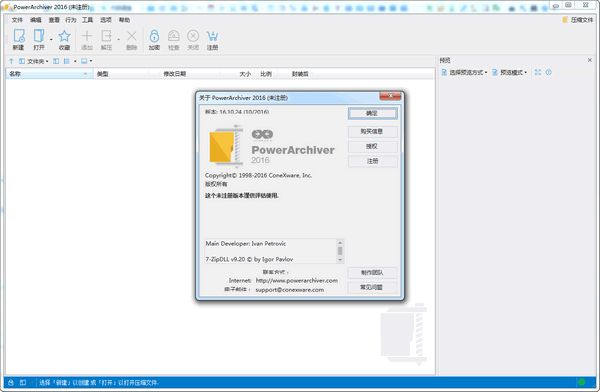600x392 pixels.
Task: Open the dropdown arrow beside the monitor icon
Action: [x=91, y=61]
